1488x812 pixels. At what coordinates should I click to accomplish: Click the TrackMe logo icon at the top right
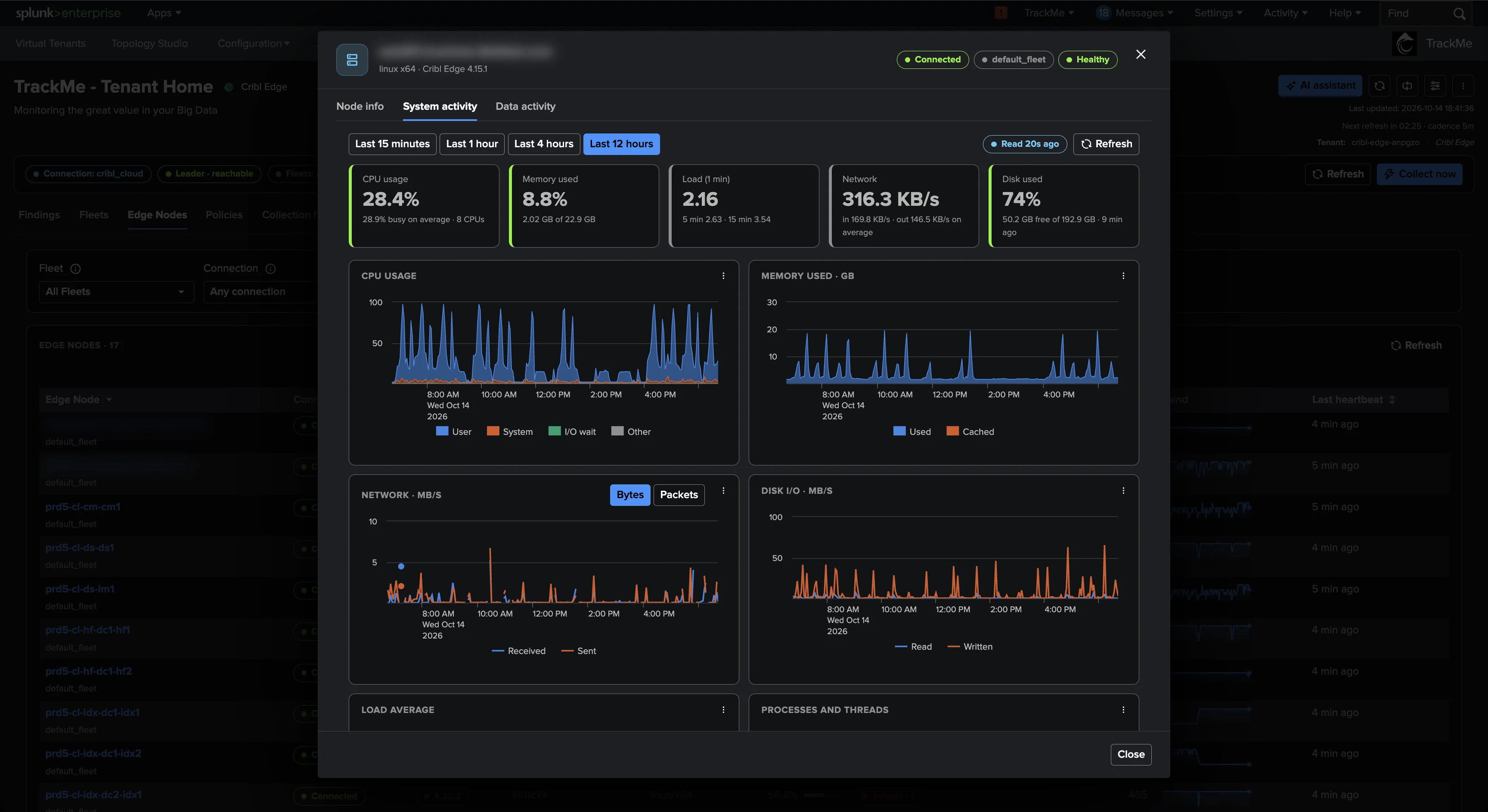(1405, 44)
